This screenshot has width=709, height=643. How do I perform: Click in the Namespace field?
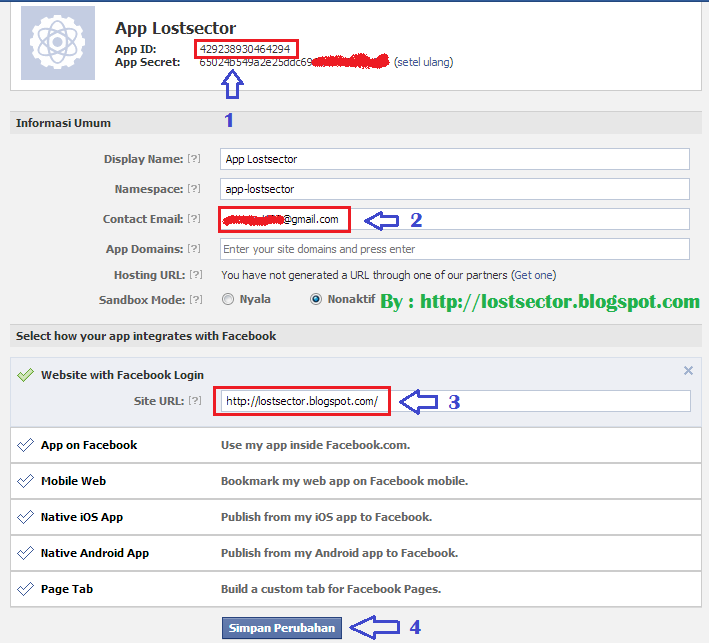tap(454, 189)
